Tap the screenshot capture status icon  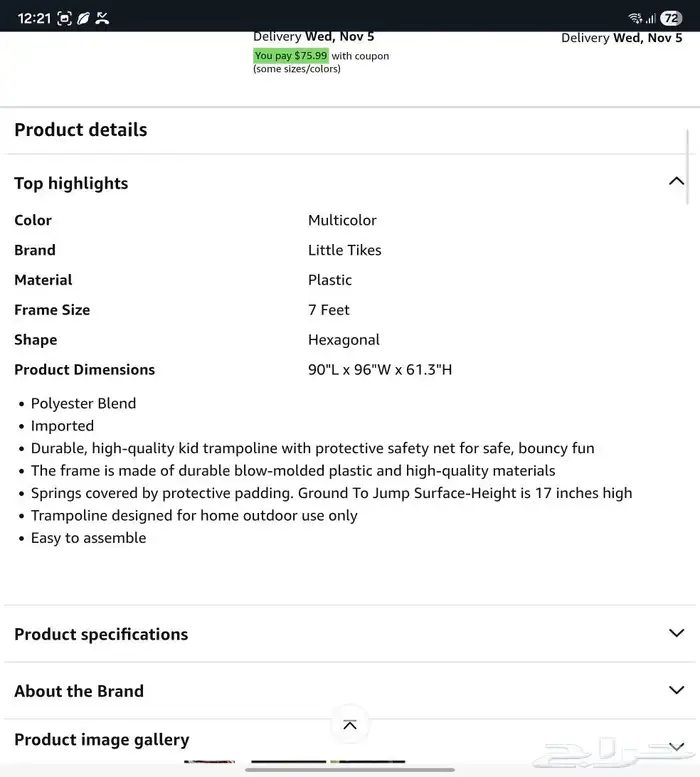64,17
